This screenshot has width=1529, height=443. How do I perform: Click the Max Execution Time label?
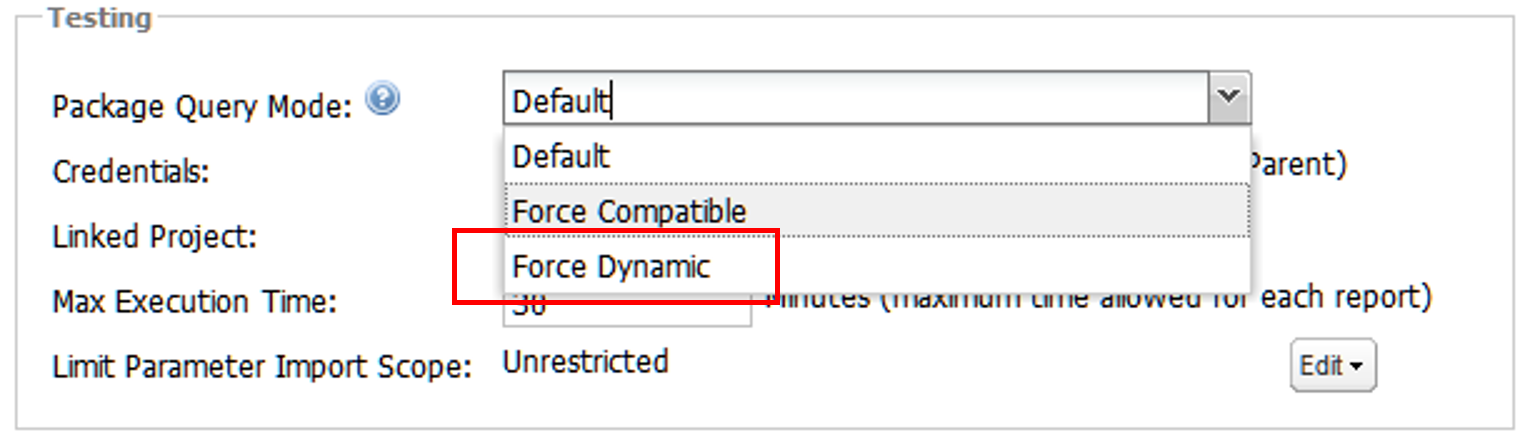click(194, 301)
